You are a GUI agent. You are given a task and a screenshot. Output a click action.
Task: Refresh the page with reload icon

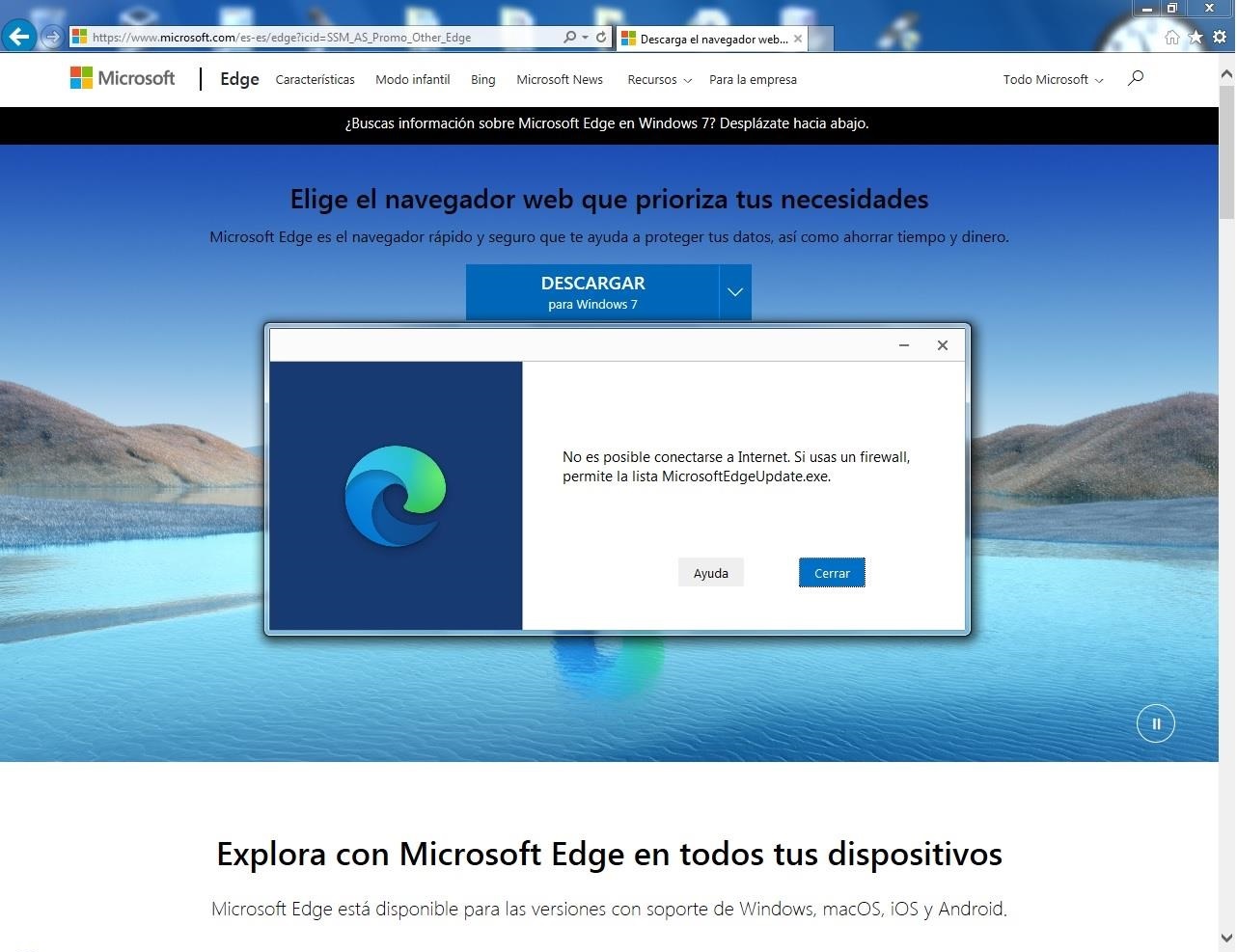coord(601,38)
